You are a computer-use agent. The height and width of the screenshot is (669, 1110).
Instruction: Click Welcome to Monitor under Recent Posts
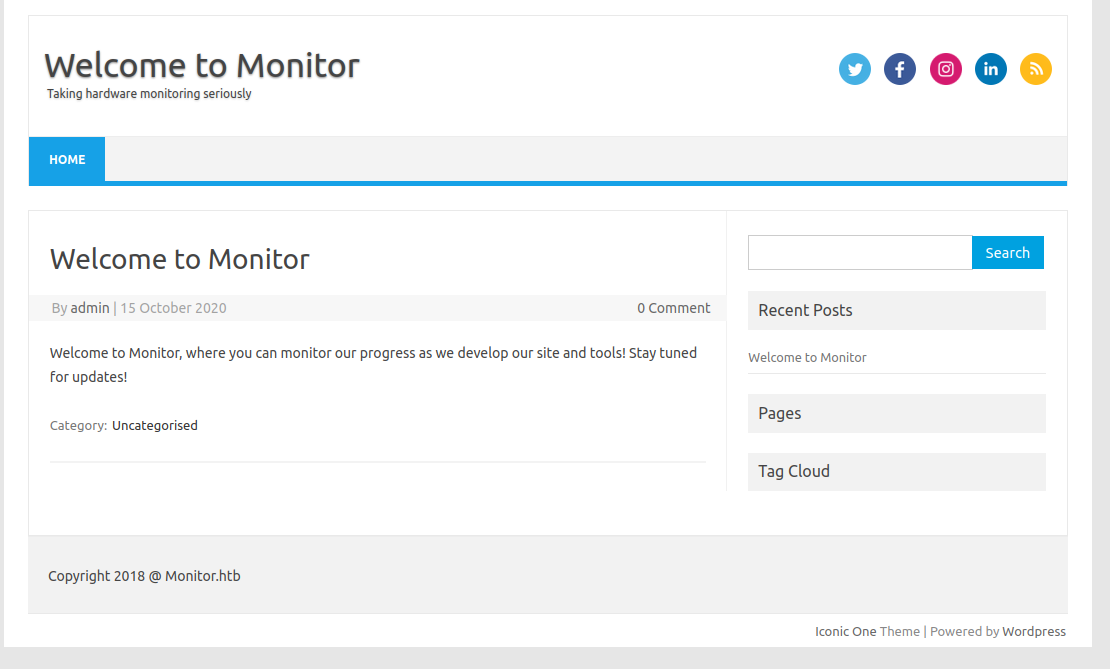(807, 358)
